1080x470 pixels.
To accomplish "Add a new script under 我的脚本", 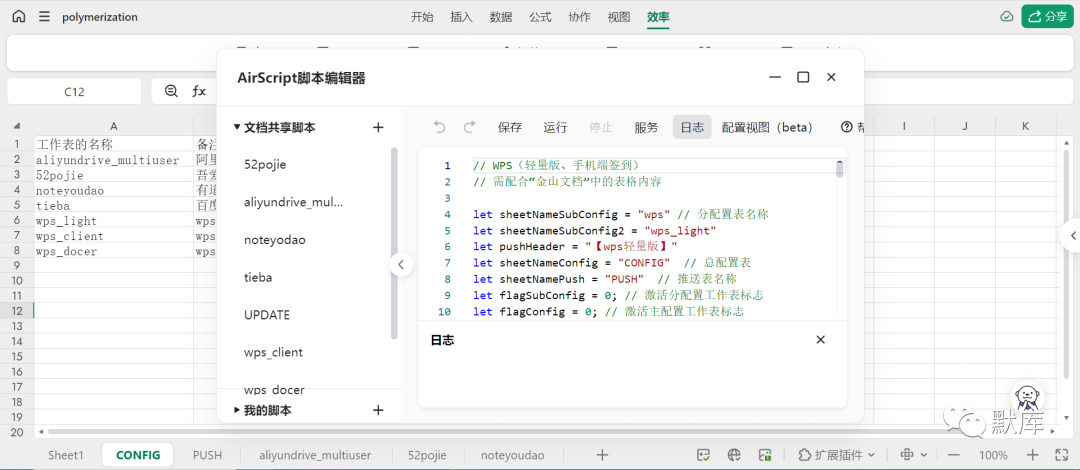I will (377, 410).
